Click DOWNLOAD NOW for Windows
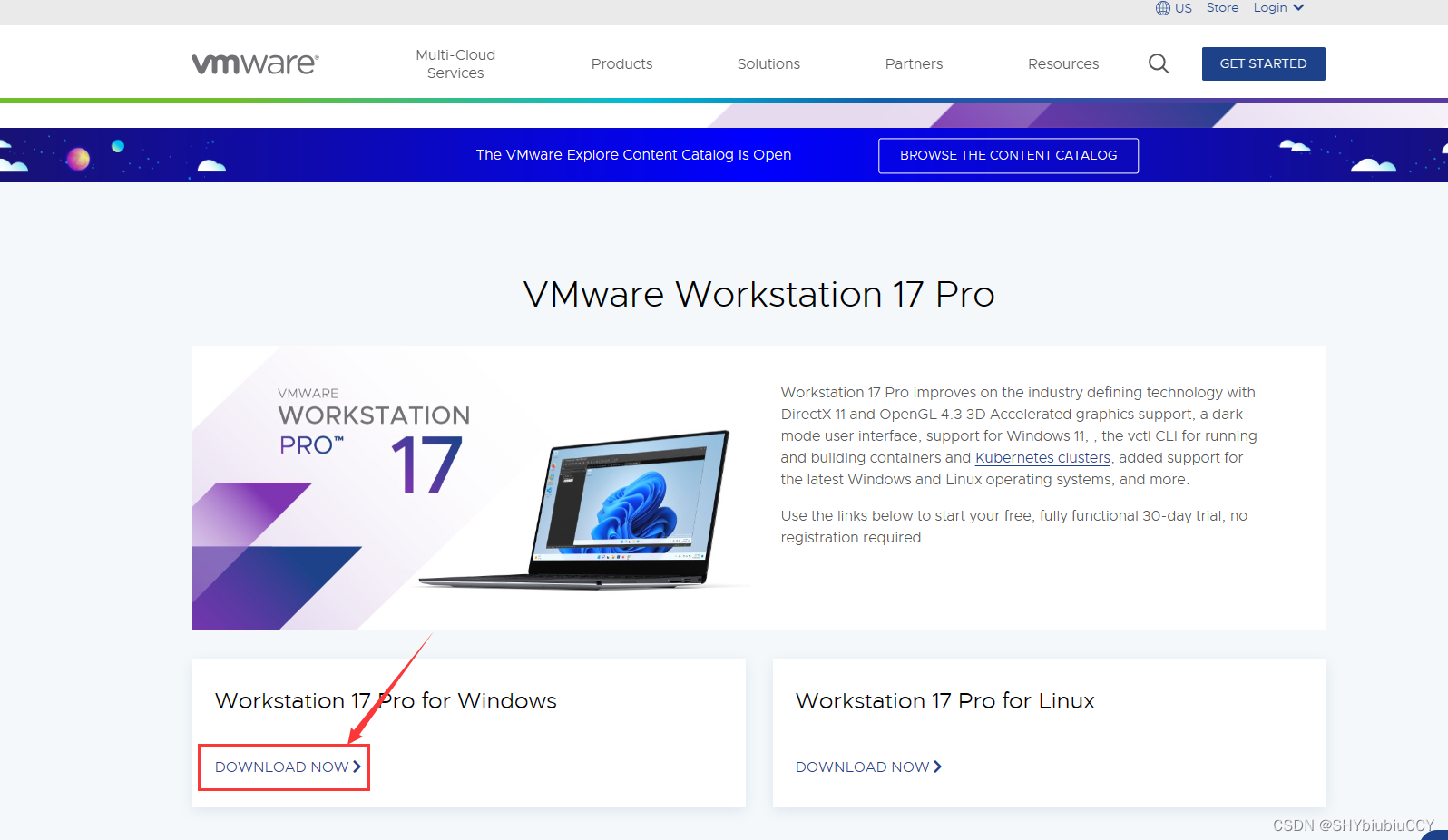This screenshot has width=1448, height=840. pyautogui.click(x=288, y=767)
